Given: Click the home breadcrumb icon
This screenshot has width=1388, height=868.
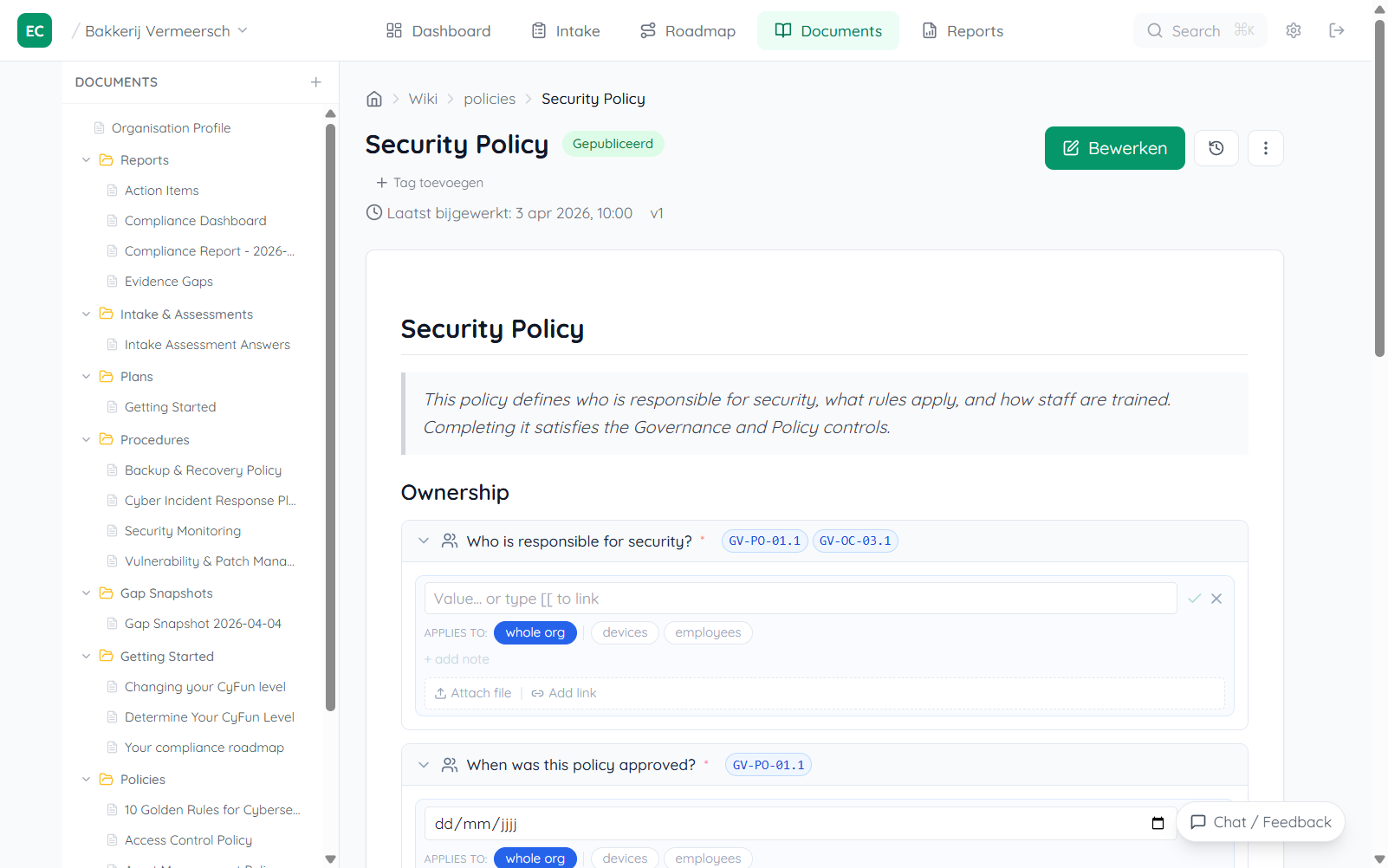Looking at the screenshot, I should (373, 98).
